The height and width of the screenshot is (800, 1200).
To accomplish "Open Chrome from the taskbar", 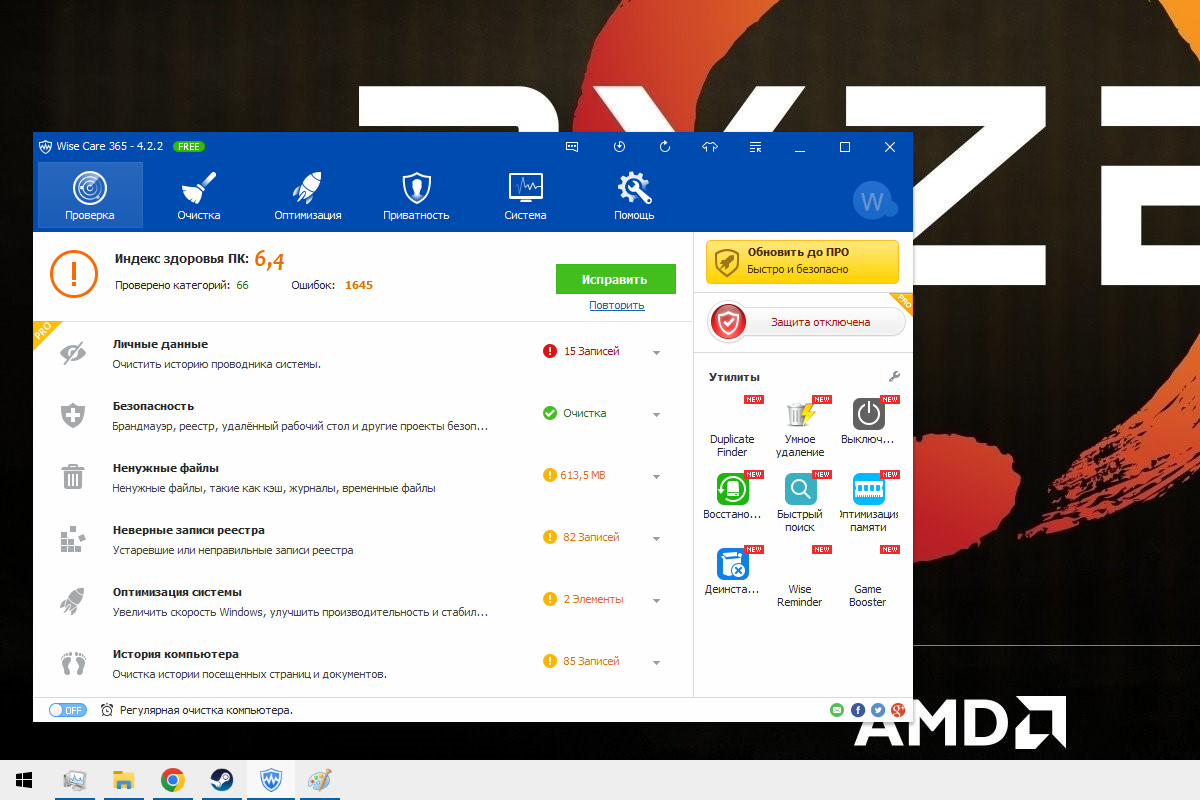I will pos(173,780).
